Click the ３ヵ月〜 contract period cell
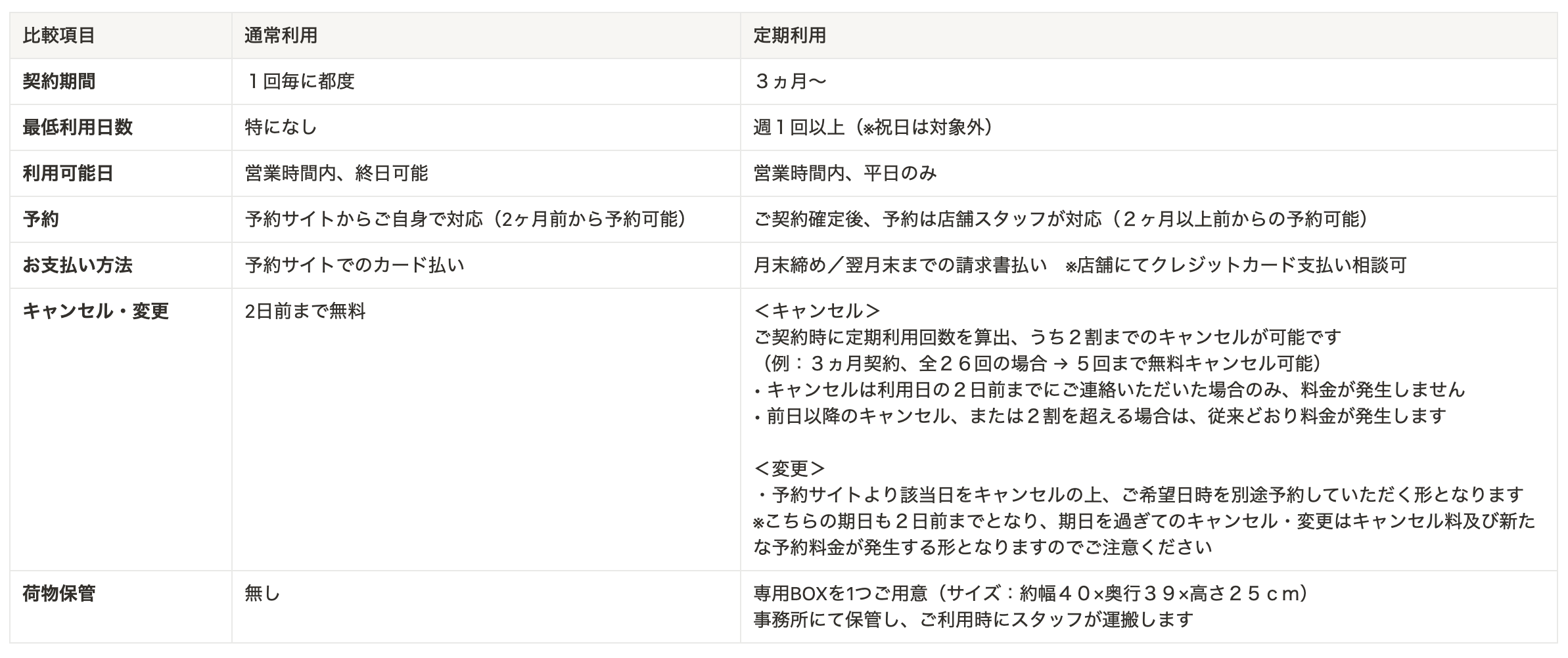The height and width of the screenshot is (658, 1568). 789,81
